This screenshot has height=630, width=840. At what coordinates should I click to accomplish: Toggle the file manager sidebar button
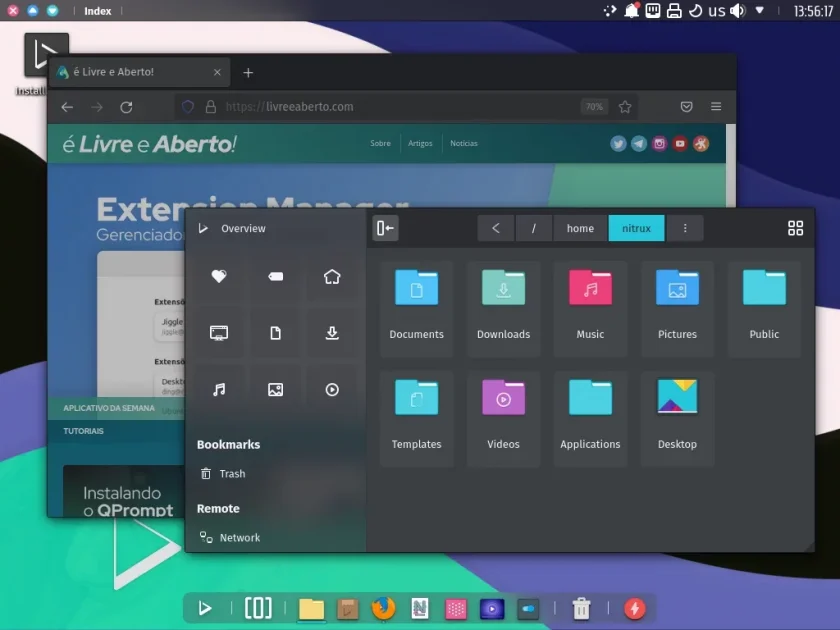(385, 228)
